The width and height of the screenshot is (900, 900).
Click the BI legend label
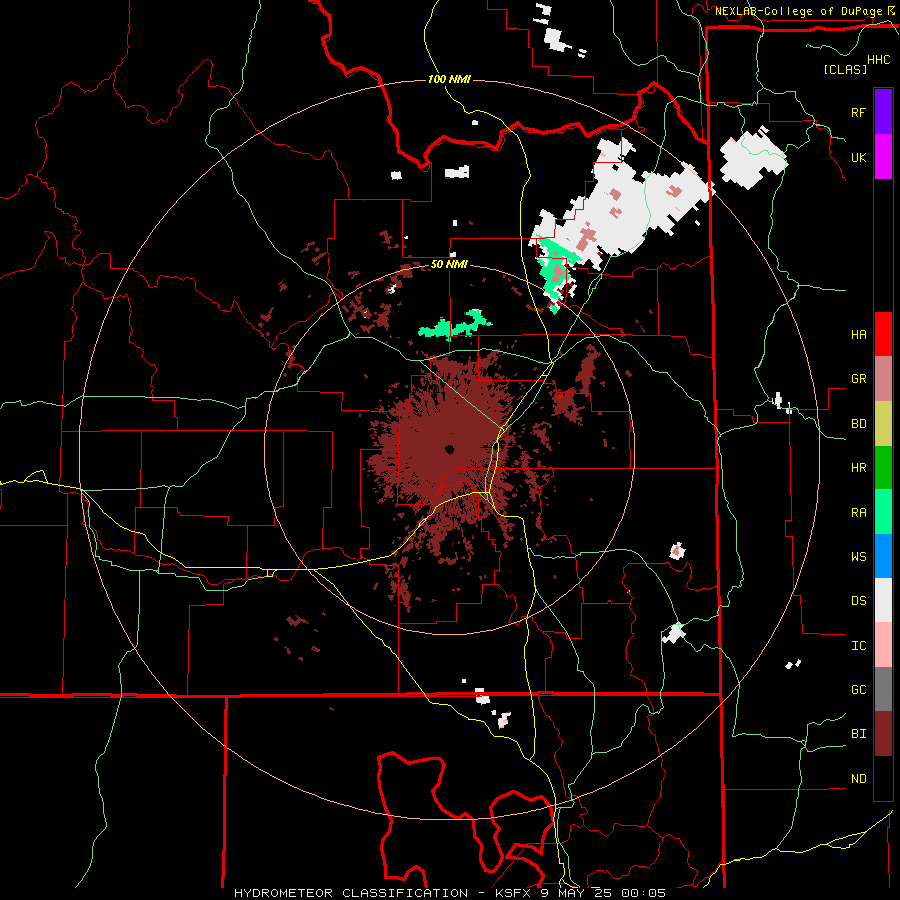click(858, 734)
